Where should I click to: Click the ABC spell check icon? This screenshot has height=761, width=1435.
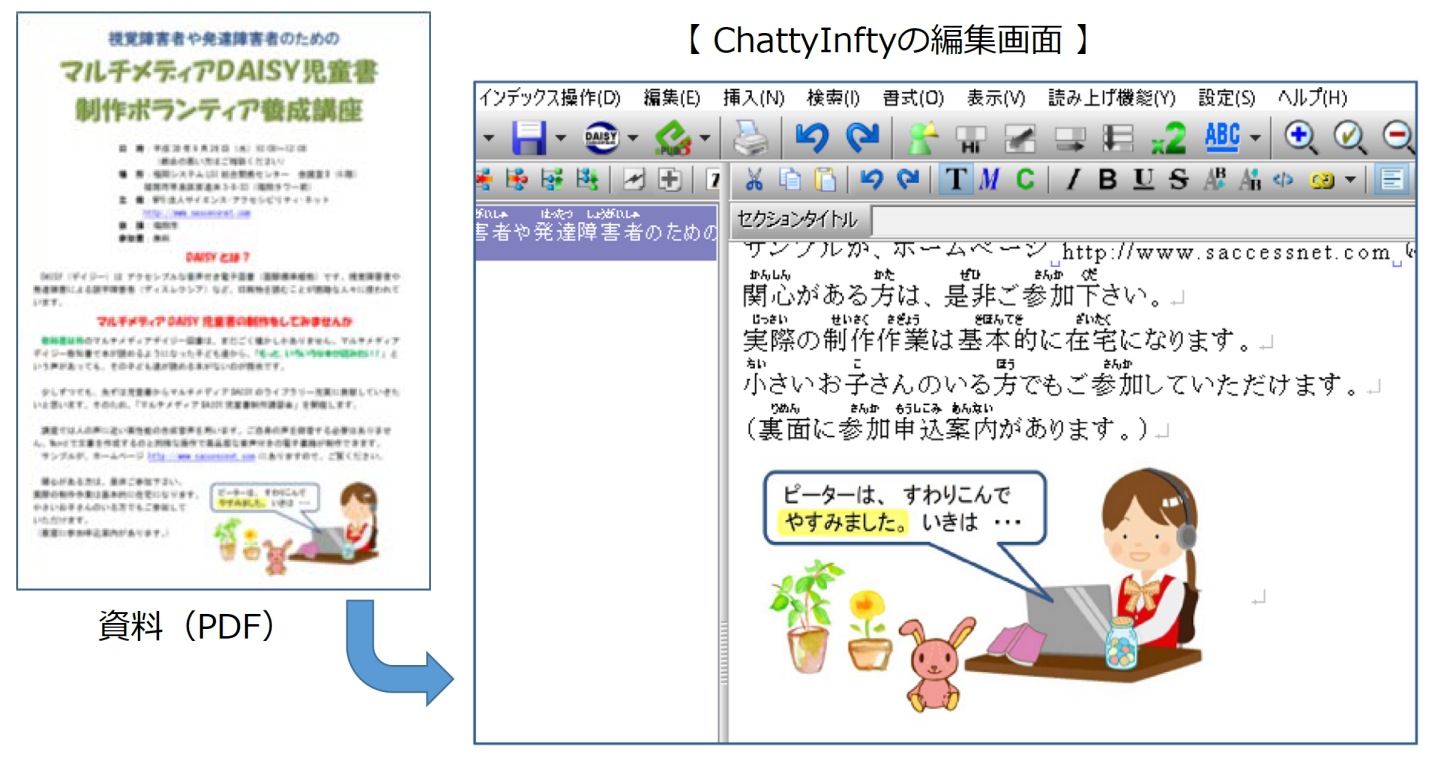1222,137
